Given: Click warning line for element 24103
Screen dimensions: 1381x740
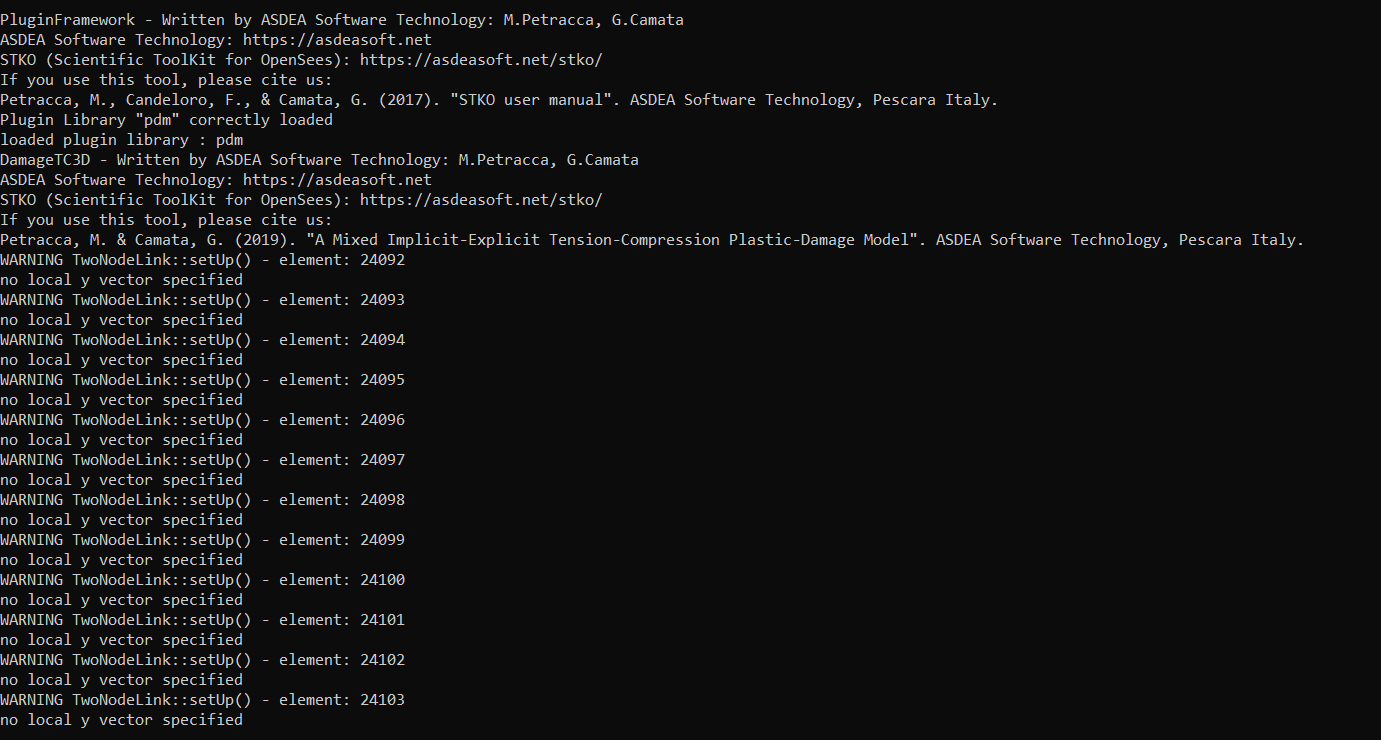Looking at the screenshot, I should pos(203,700).
